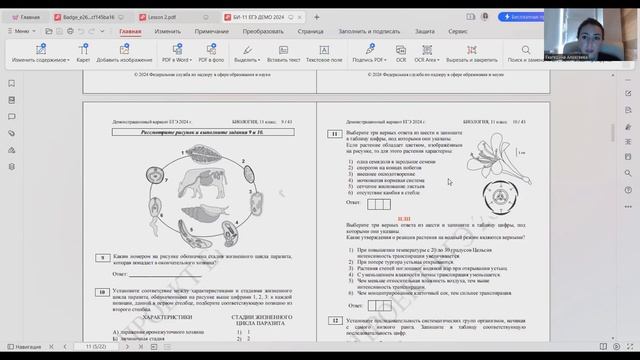640x360 pixels.
Task: Click the undo arrow
Action: 81,31
